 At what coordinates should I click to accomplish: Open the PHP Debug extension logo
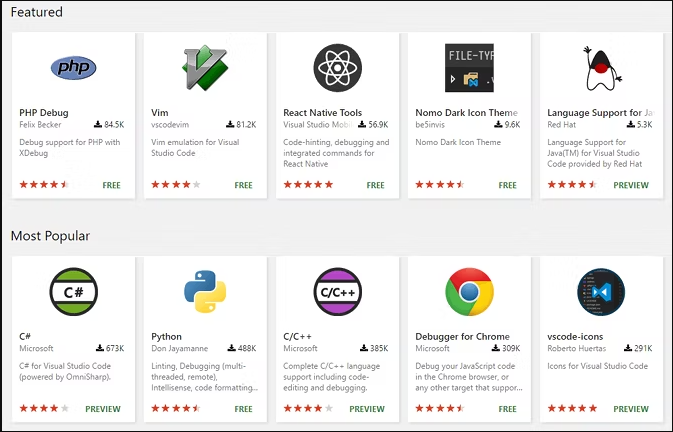pos(73,67)
